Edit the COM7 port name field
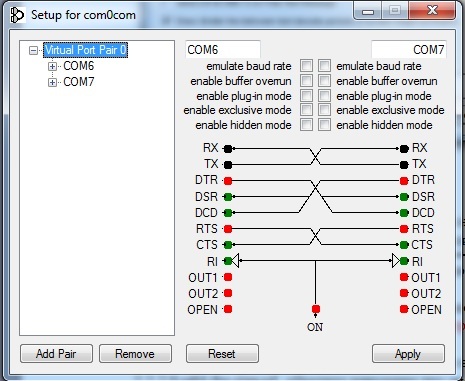Viewport: 465px width, 381px height. pos(409,50)
